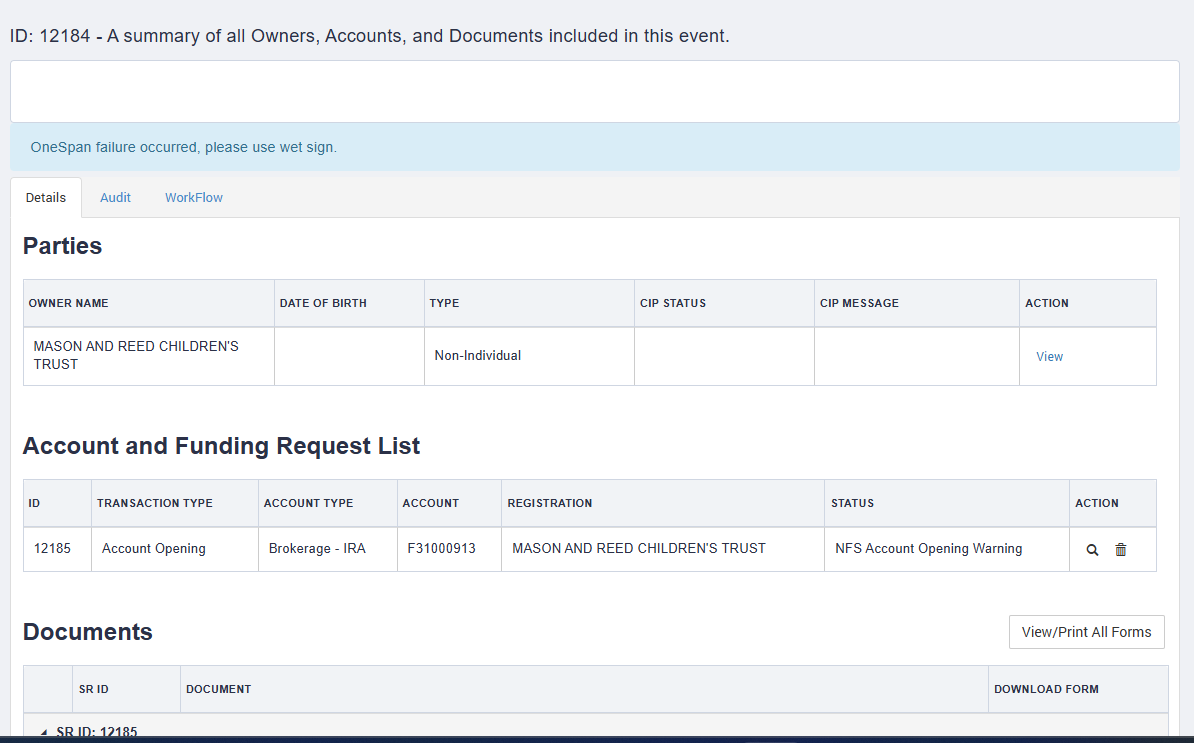Screen dimensions: 1194x743
Task: Click the OneSpan failure alert banner
Action: click(x=594, y=147)
